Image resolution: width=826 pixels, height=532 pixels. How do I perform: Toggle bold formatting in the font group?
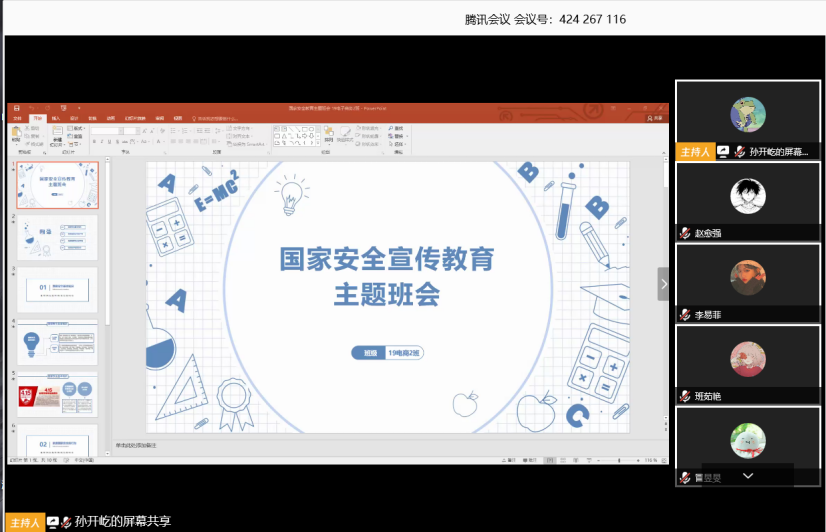(94, 141)
